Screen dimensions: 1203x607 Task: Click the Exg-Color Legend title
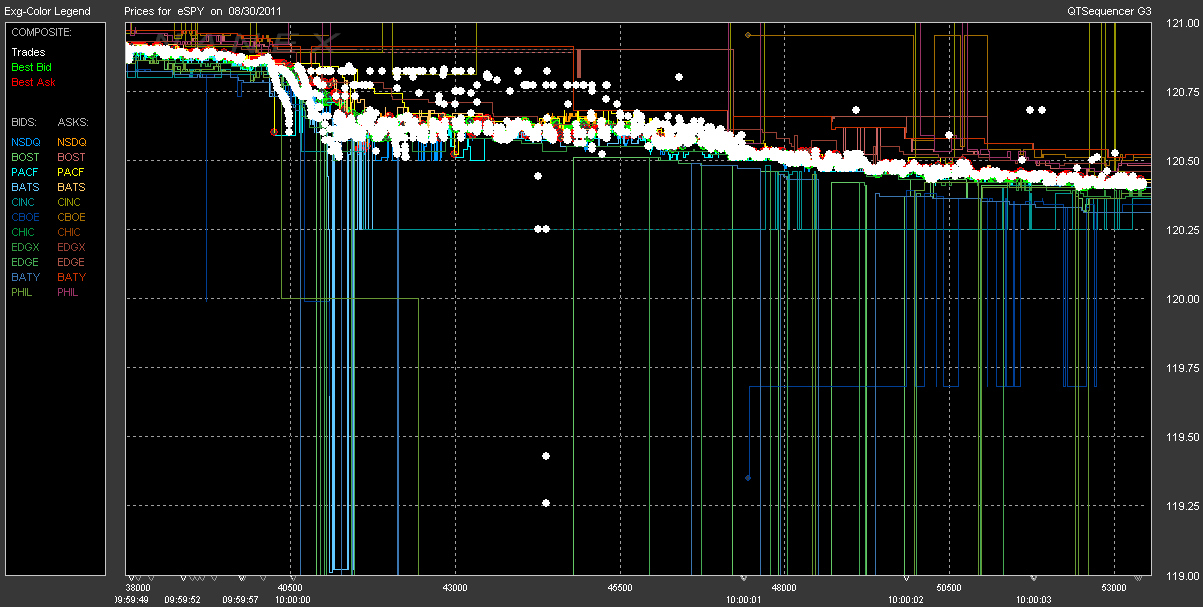click(47, 11)
